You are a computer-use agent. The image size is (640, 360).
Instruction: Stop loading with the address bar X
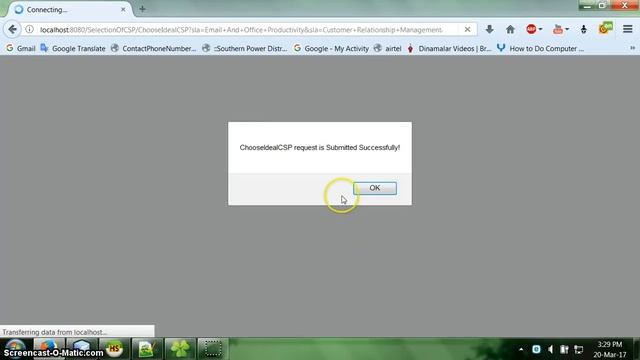(x=467, y=29)
